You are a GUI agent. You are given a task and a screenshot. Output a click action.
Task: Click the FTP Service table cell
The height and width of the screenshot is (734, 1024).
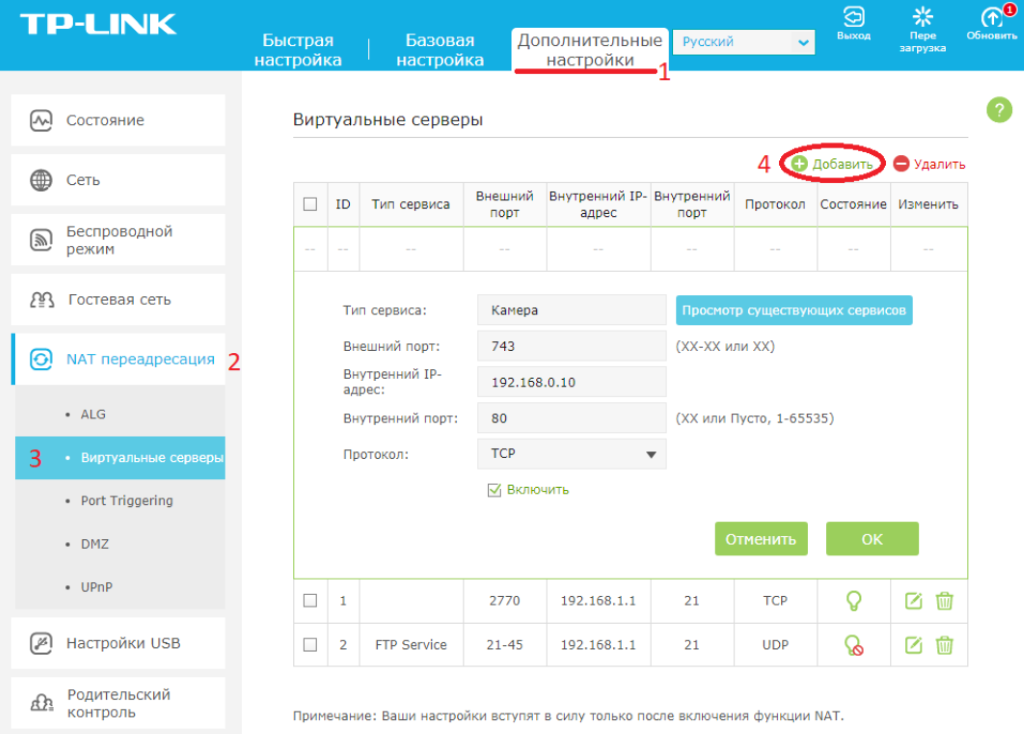[x=411, y=645]
